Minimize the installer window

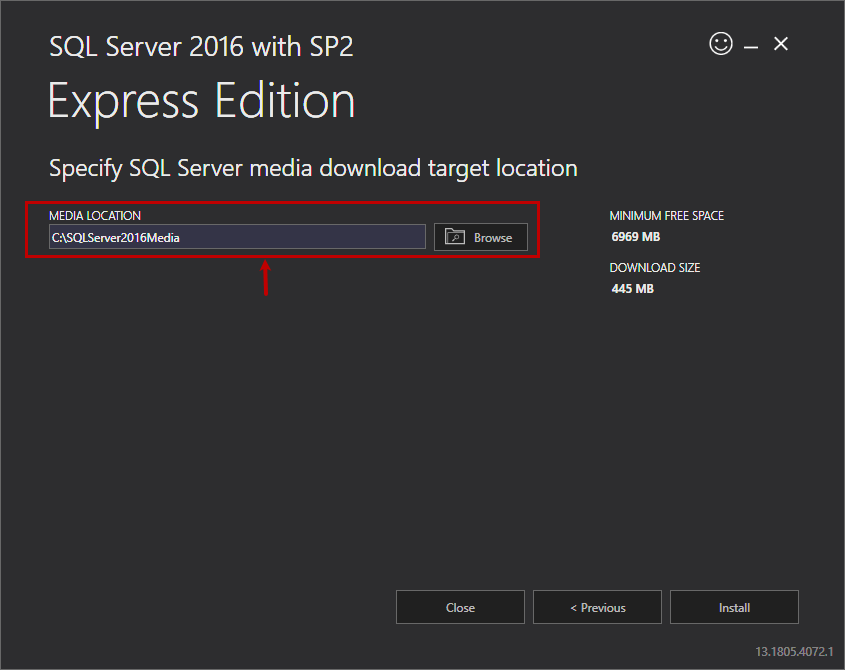[751, 45]
